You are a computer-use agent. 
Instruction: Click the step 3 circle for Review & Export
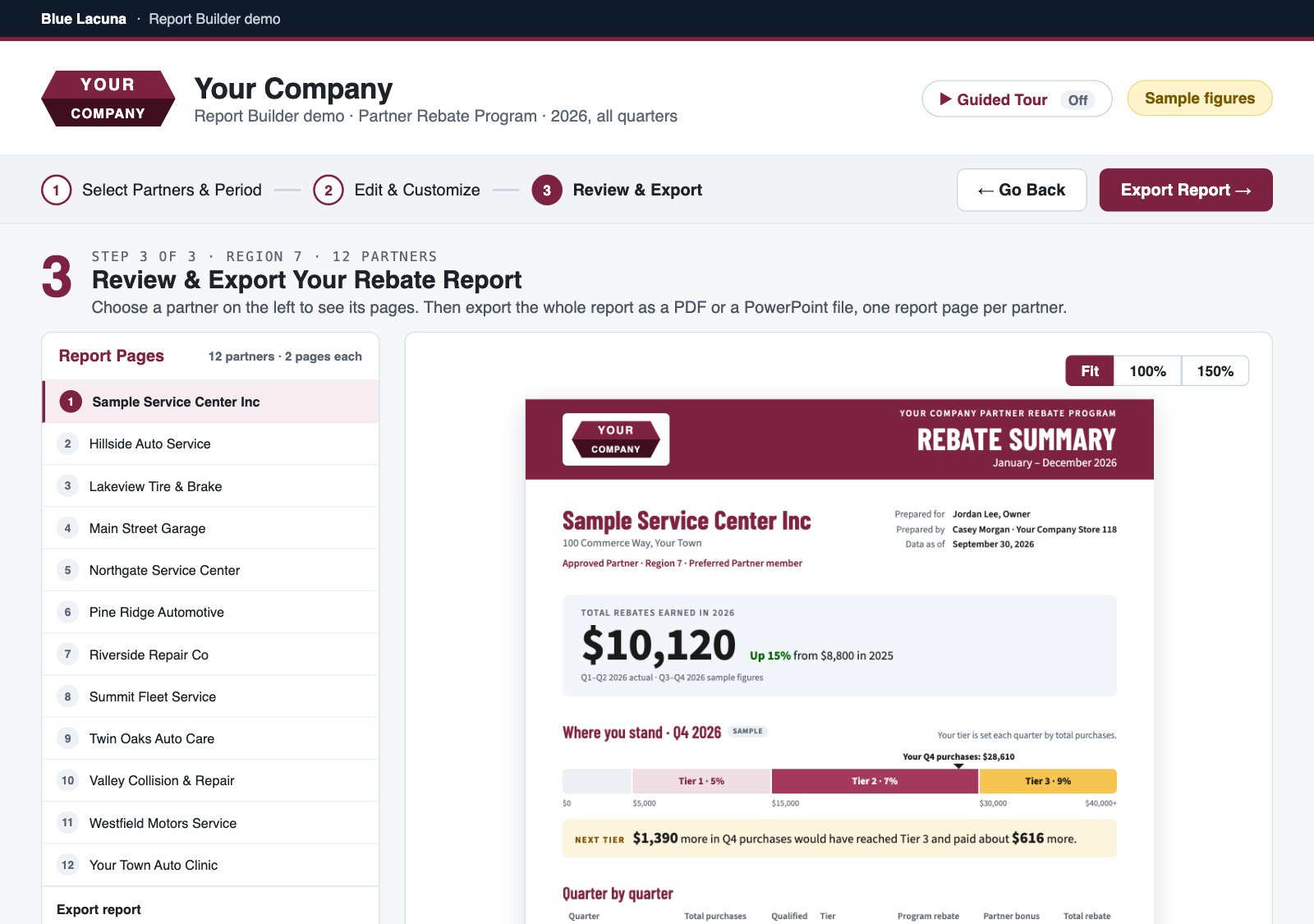547,190
